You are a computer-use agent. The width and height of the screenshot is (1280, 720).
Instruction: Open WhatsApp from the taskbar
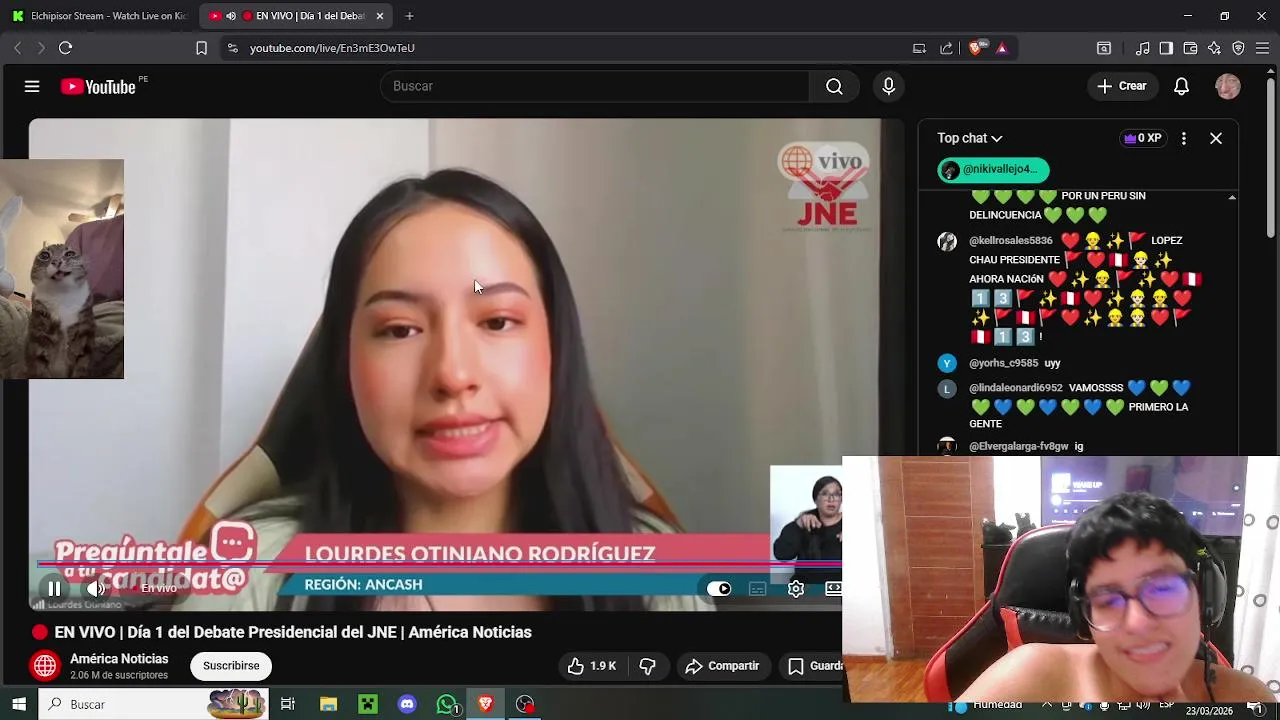[x=447, y=705]
